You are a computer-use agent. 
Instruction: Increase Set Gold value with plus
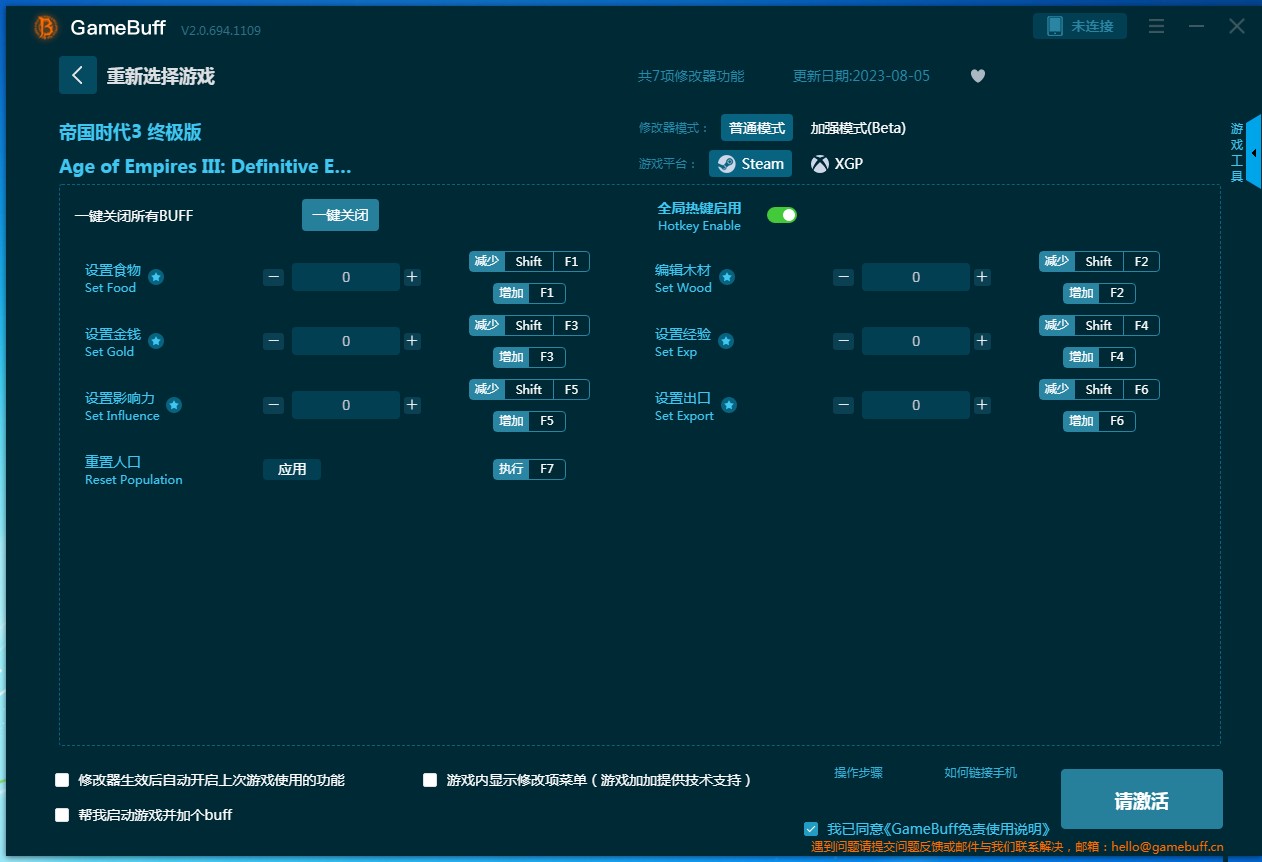412,341
